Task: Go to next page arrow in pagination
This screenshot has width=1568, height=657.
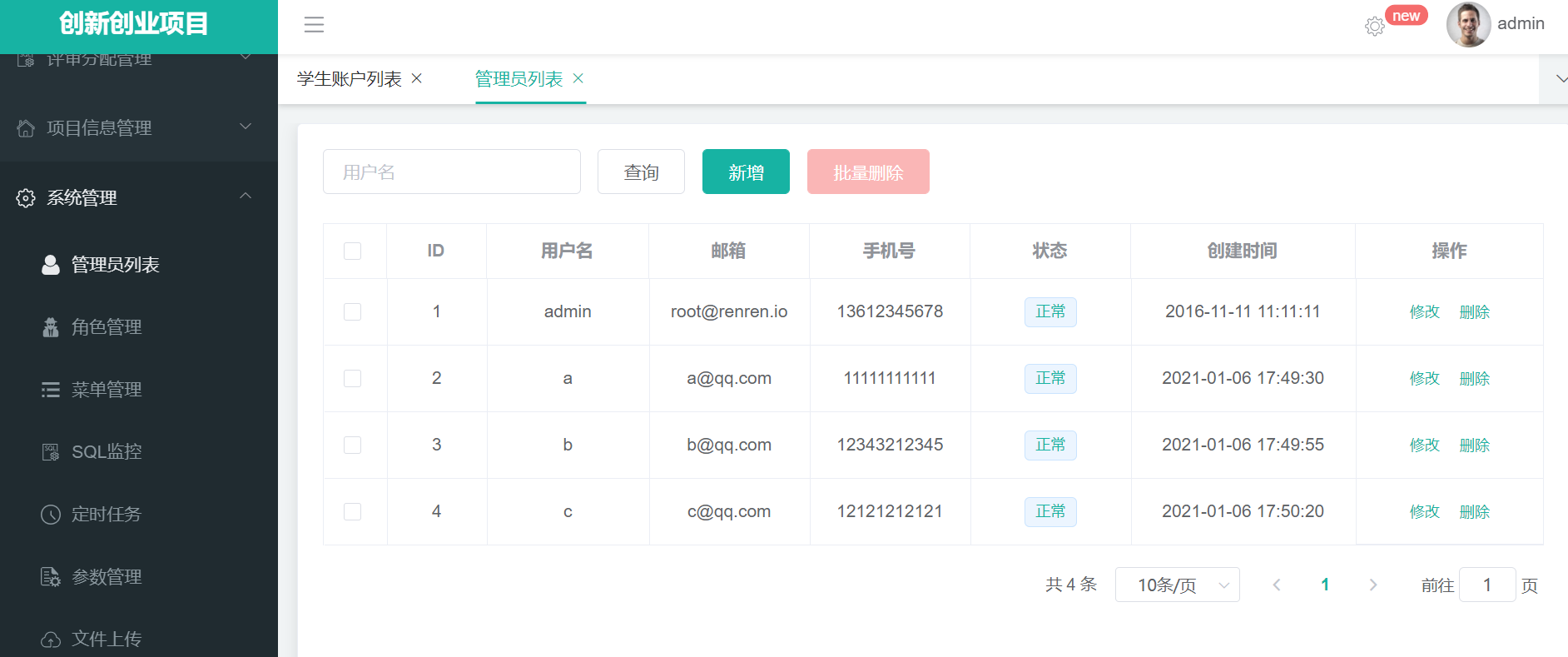Action: pos(1373,585)
